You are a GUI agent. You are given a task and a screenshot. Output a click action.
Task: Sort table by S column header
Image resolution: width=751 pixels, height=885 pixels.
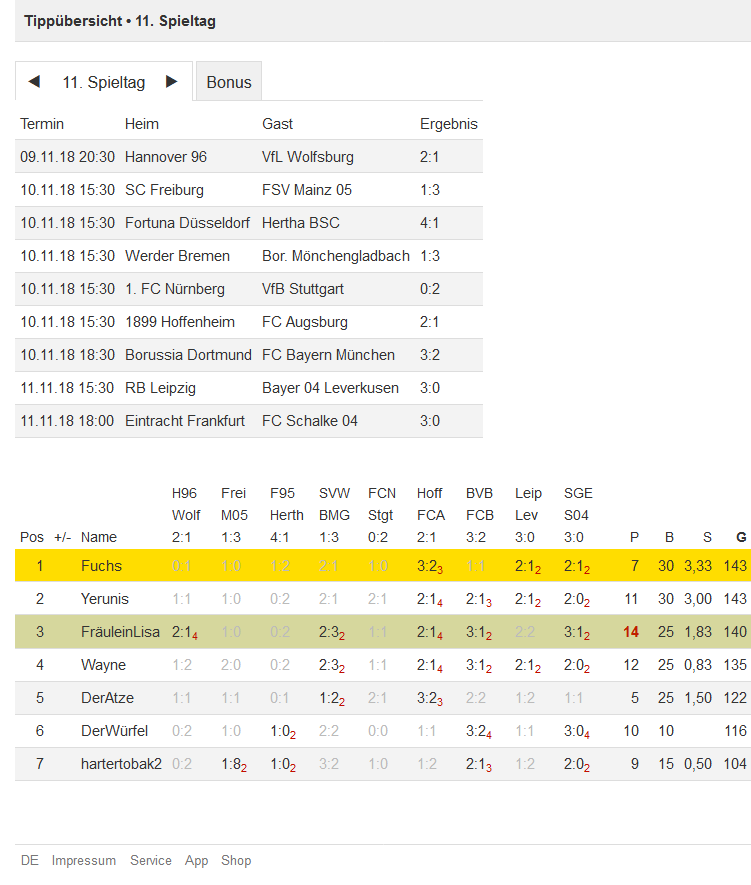[x=707, y=537]
